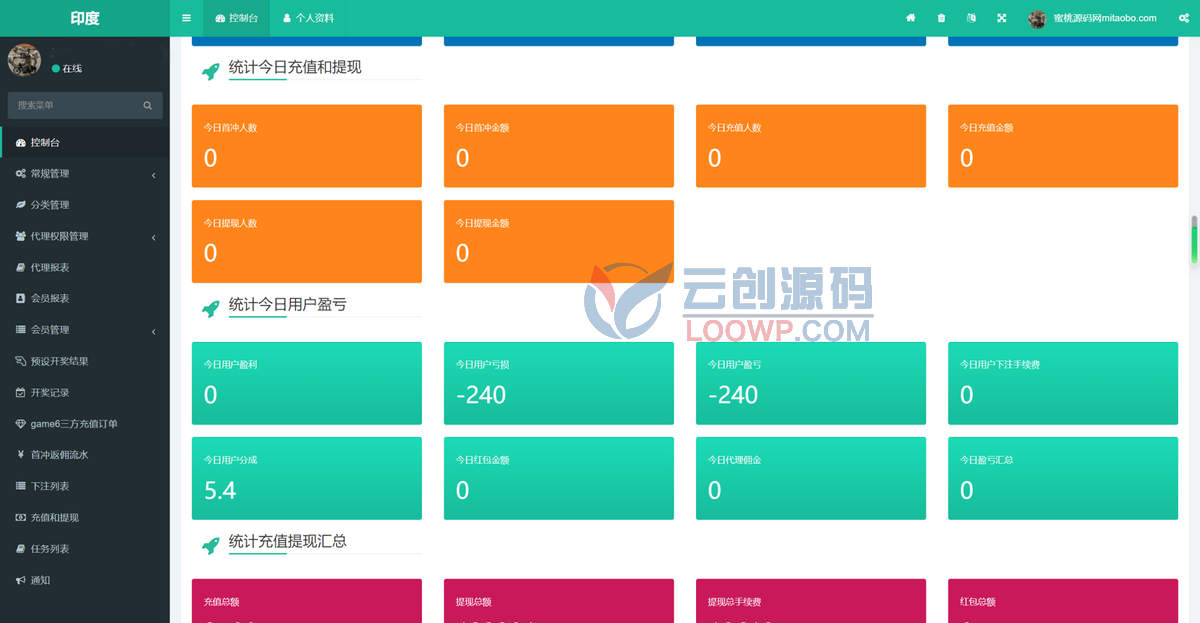The width and height of the screenshot is (1200, 623).
Task: Expand the 代理权限管理 submenu arrow
Action: (x=154, y=237)
